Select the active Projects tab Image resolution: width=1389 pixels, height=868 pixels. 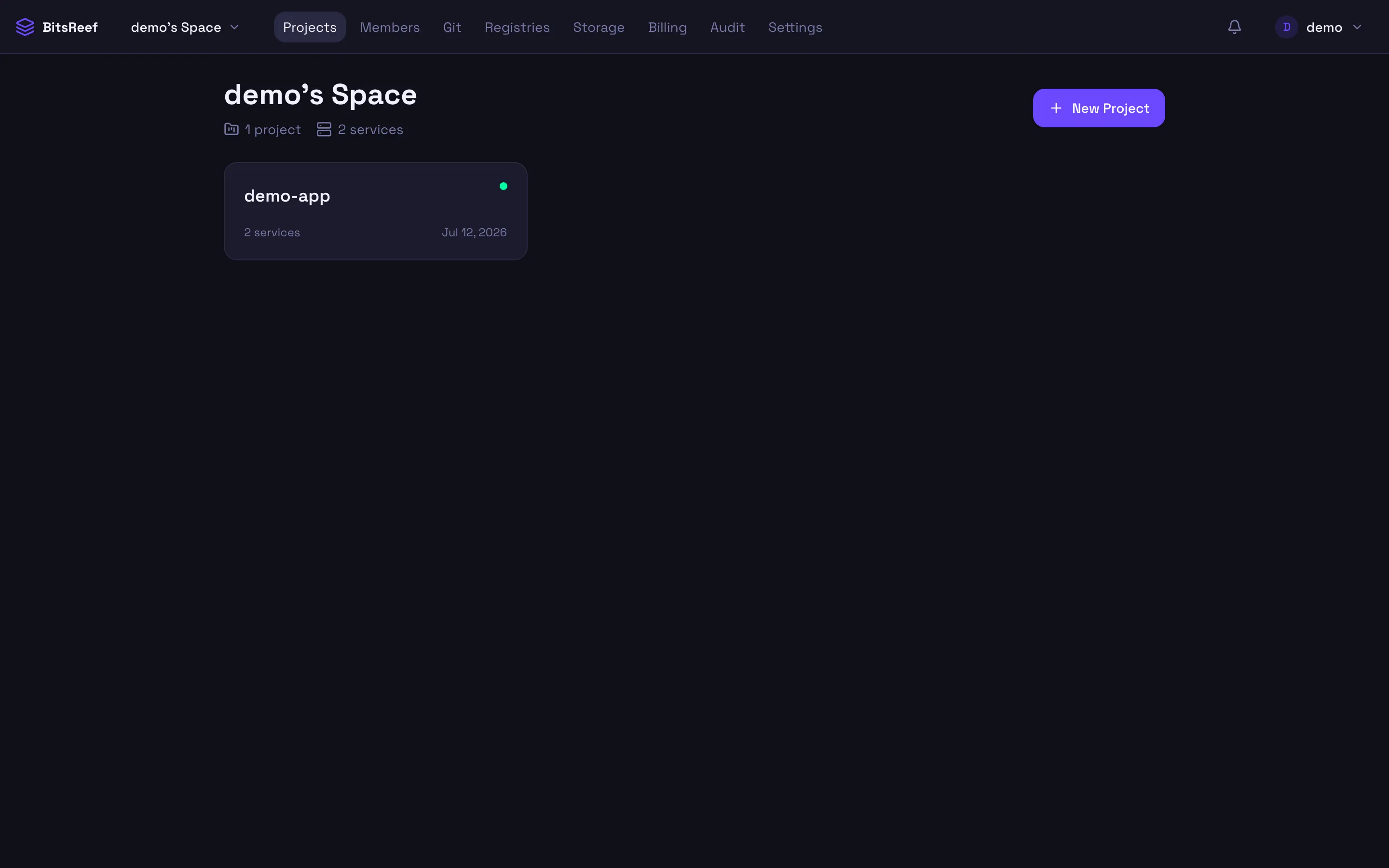pos(310,27)
